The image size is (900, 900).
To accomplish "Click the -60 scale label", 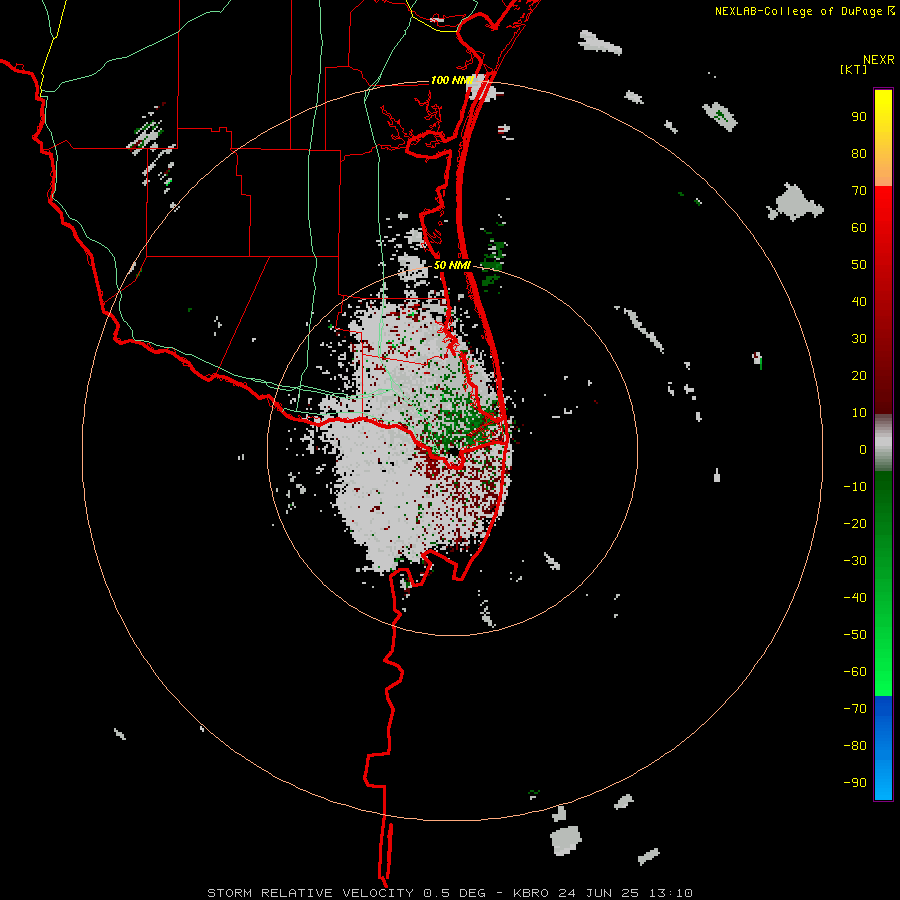I will click(x=855, y=672).
